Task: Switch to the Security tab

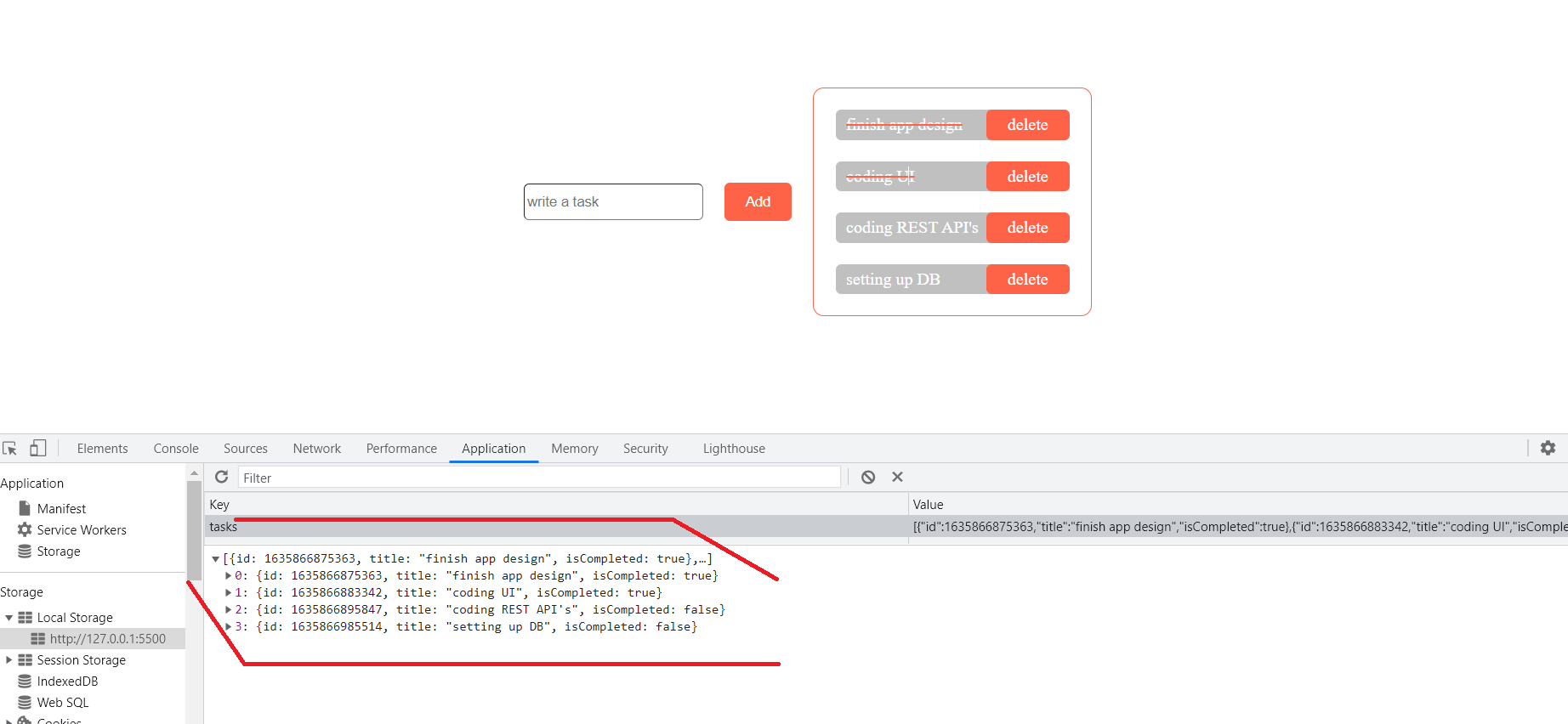Action: pyautogui.click(x=645, y=448)
